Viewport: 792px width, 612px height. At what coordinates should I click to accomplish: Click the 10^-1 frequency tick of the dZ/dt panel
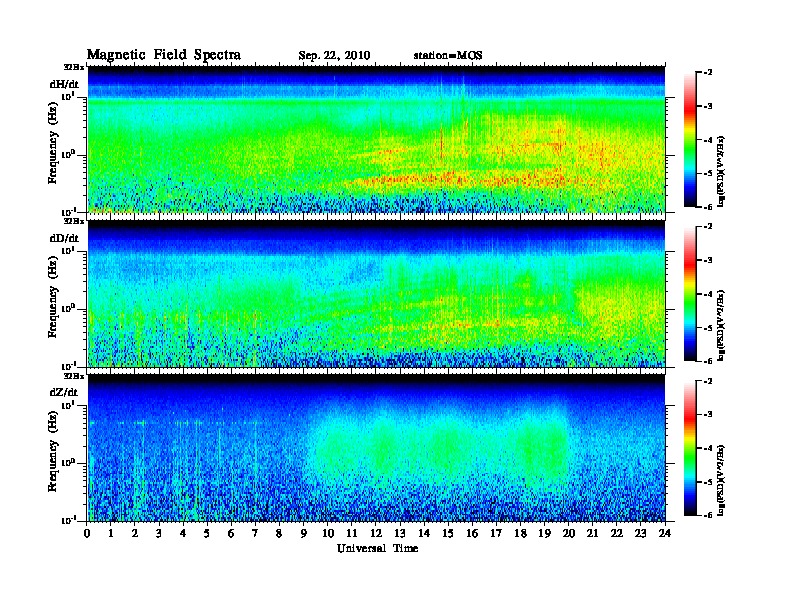point(68,520)
